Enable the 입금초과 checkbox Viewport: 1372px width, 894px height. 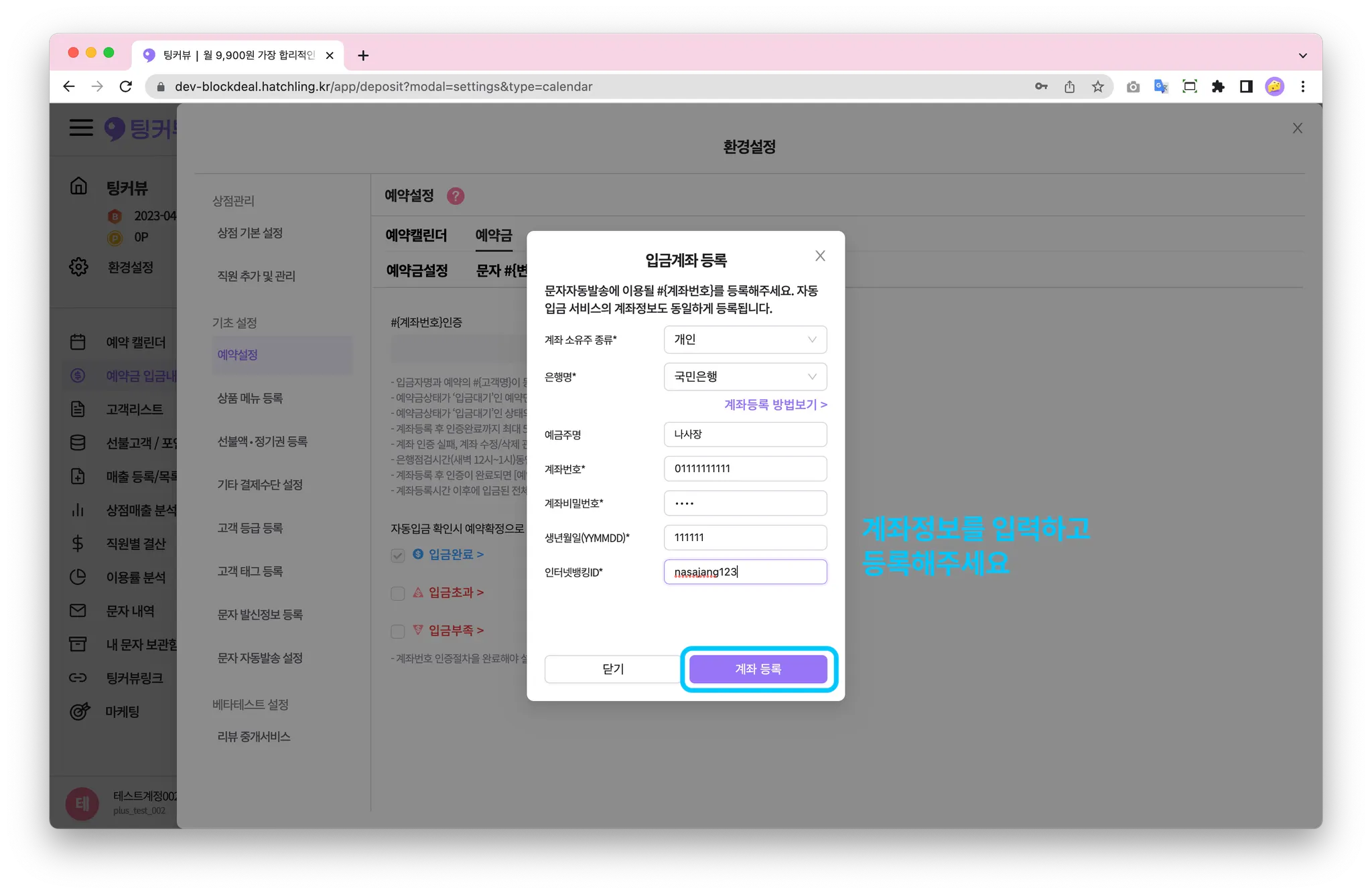pos(398,593)
